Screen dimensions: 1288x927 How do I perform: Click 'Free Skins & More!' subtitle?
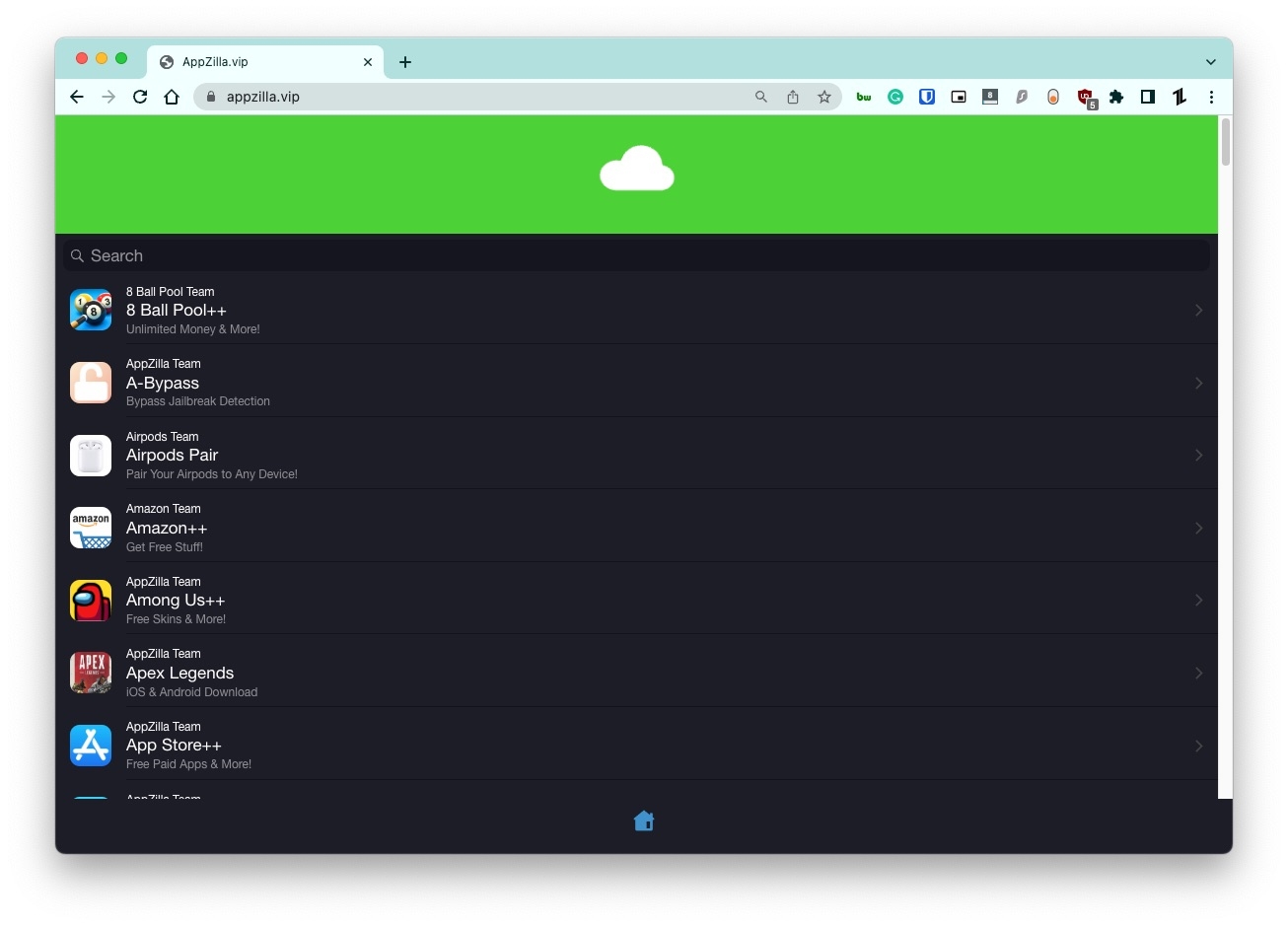176,619
